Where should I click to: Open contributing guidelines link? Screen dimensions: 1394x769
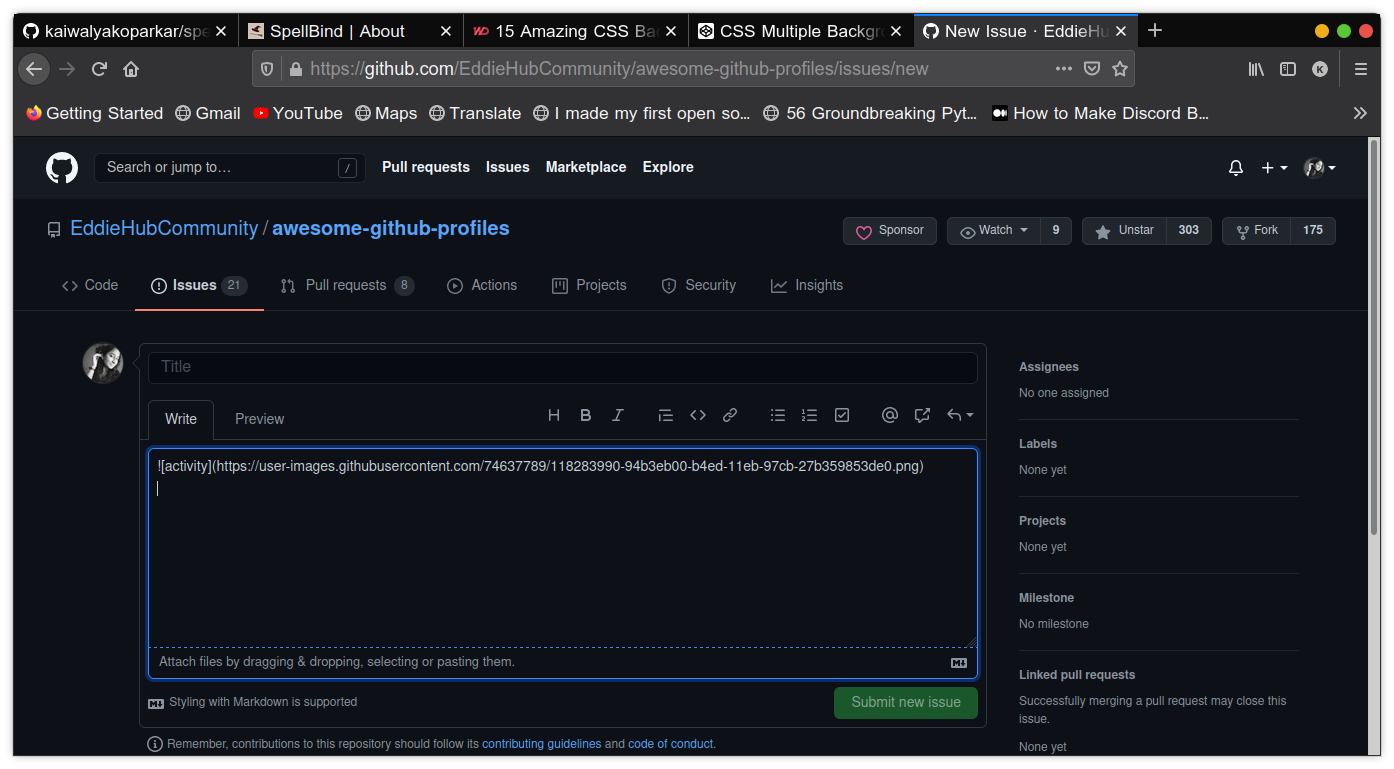pos(542,744)
